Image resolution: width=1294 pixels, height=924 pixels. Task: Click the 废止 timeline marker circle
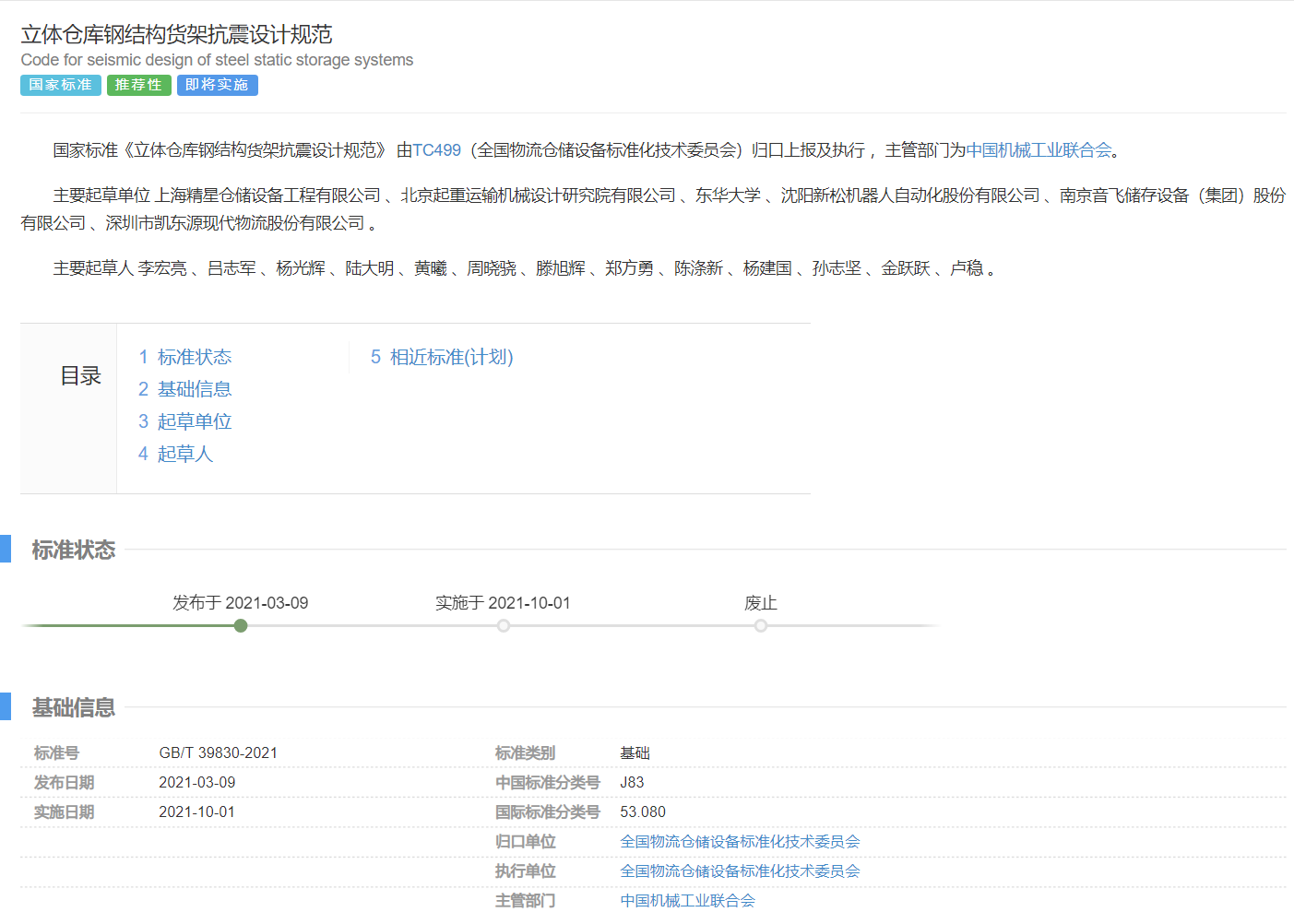(x=761, y=626)
